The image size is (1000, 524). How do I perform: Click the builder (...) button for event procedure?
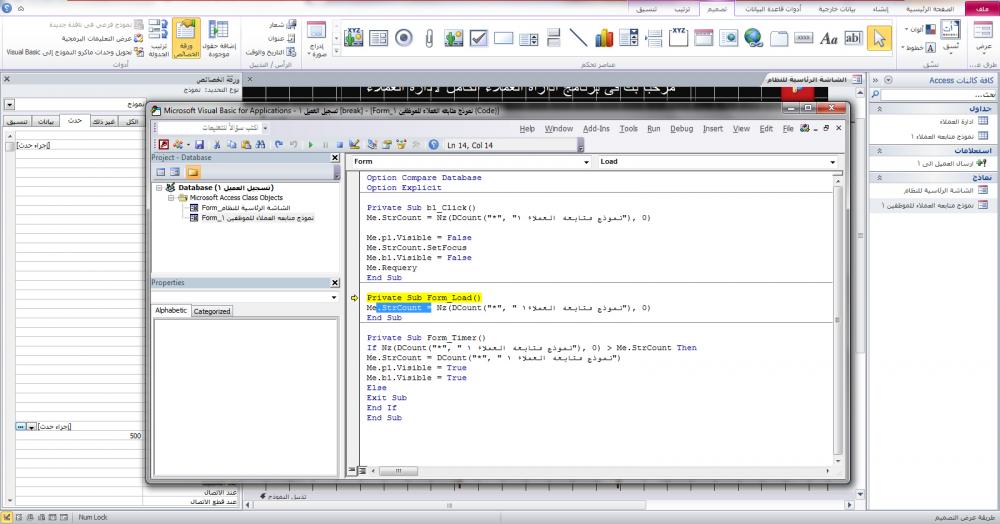click(x=20, y=426)
